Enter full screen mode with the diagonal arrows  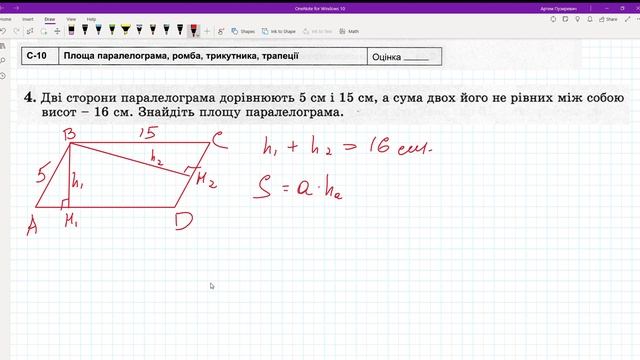tap(628, 19)
